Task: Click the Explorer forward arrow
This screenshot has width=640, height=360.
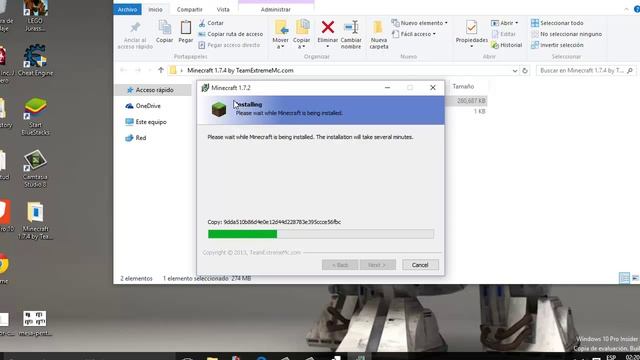Action: click(138, 70)
